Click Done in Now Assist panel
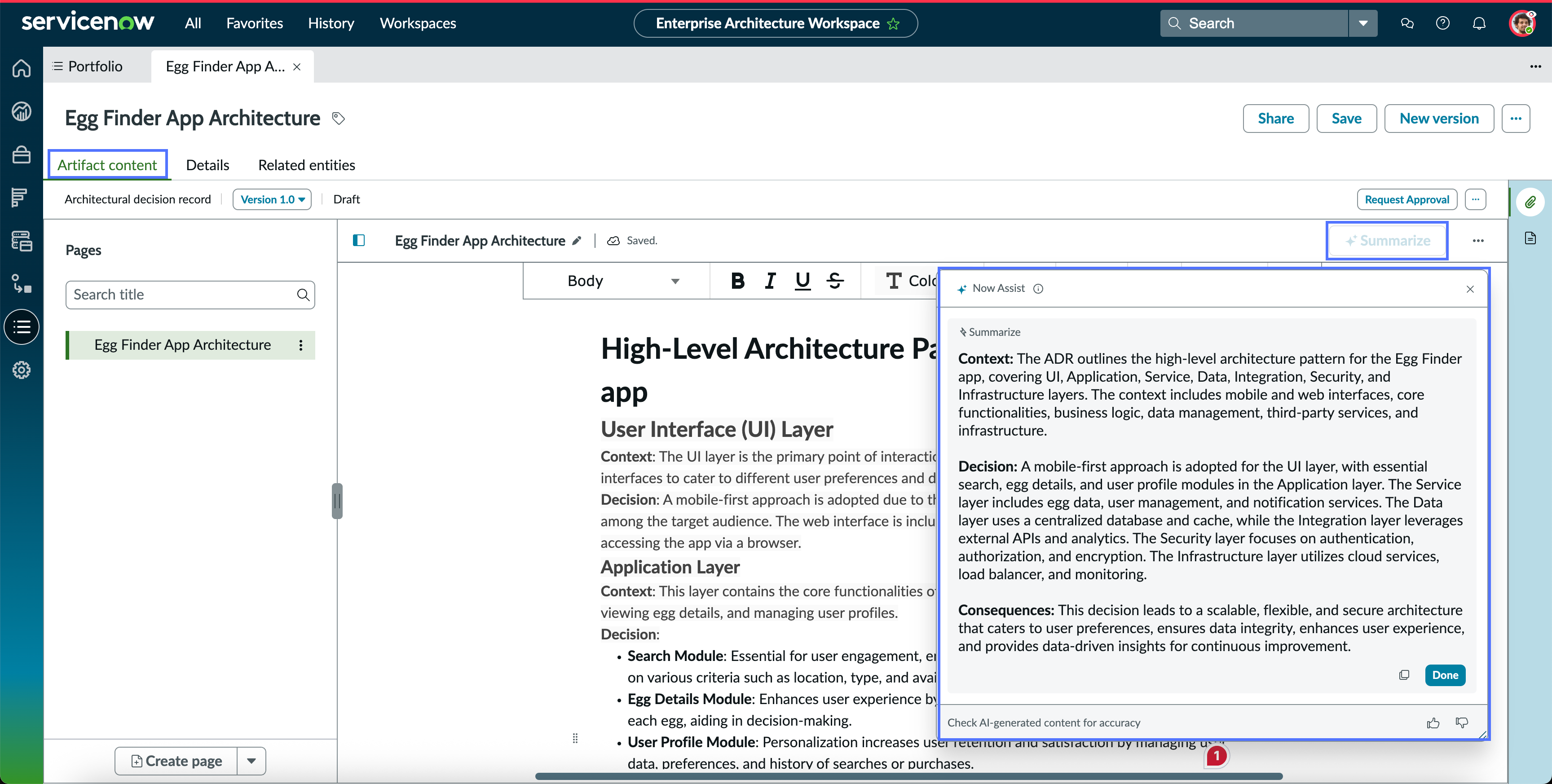1552x784 pixels. (1445, 675)
